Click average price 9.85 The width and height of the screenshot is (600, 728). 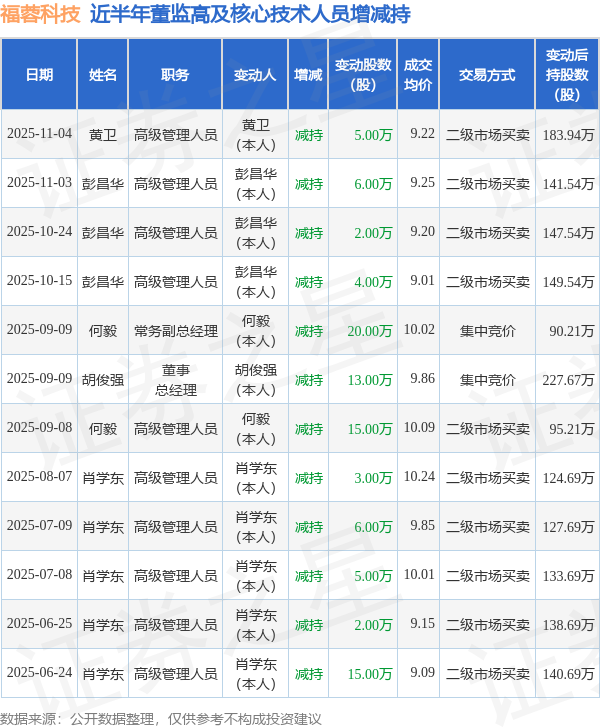click(x=422, y=526)
